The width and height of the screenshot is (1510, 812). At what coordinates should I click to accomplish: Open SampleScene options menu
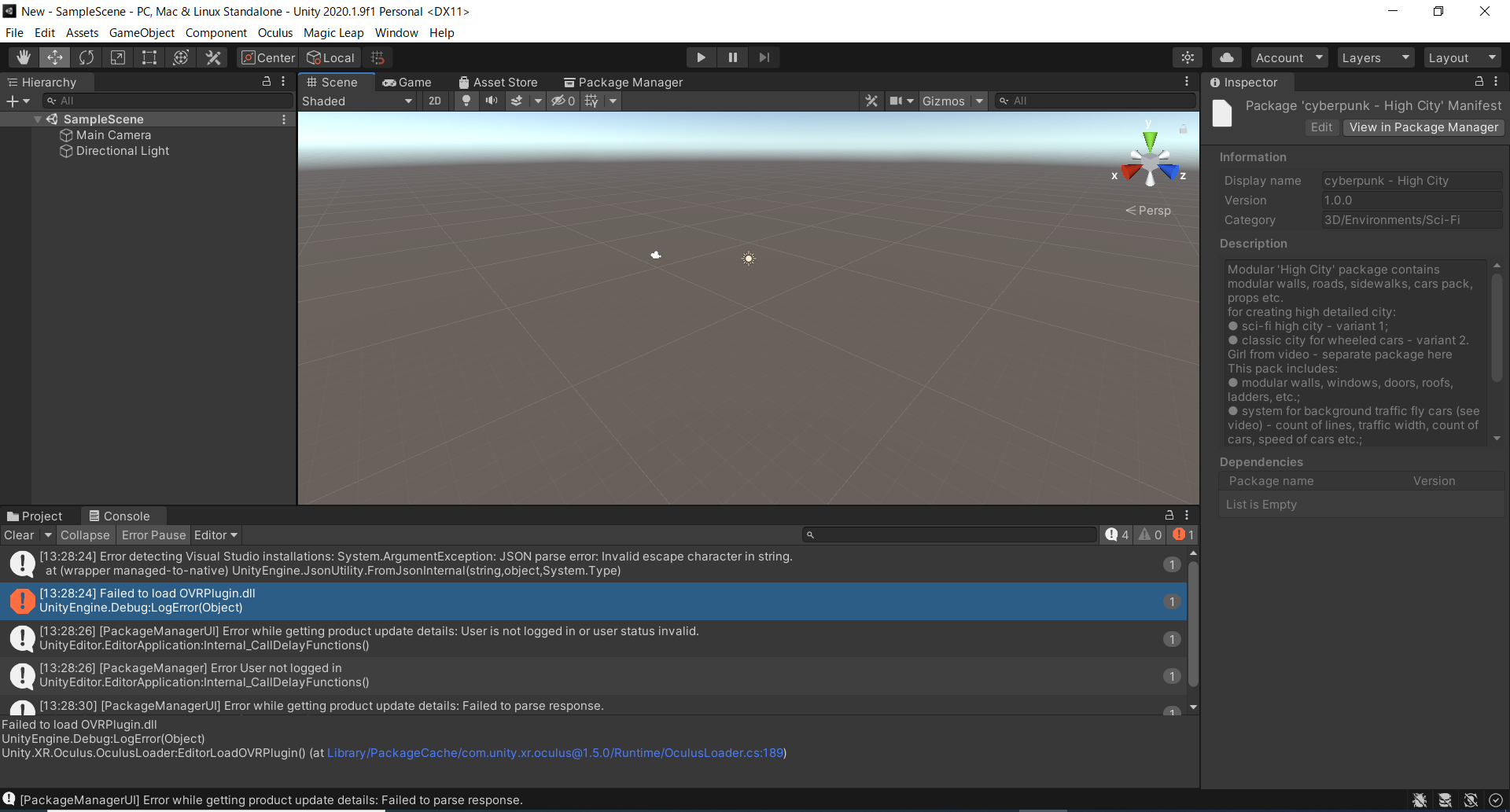tap(284, 119)
